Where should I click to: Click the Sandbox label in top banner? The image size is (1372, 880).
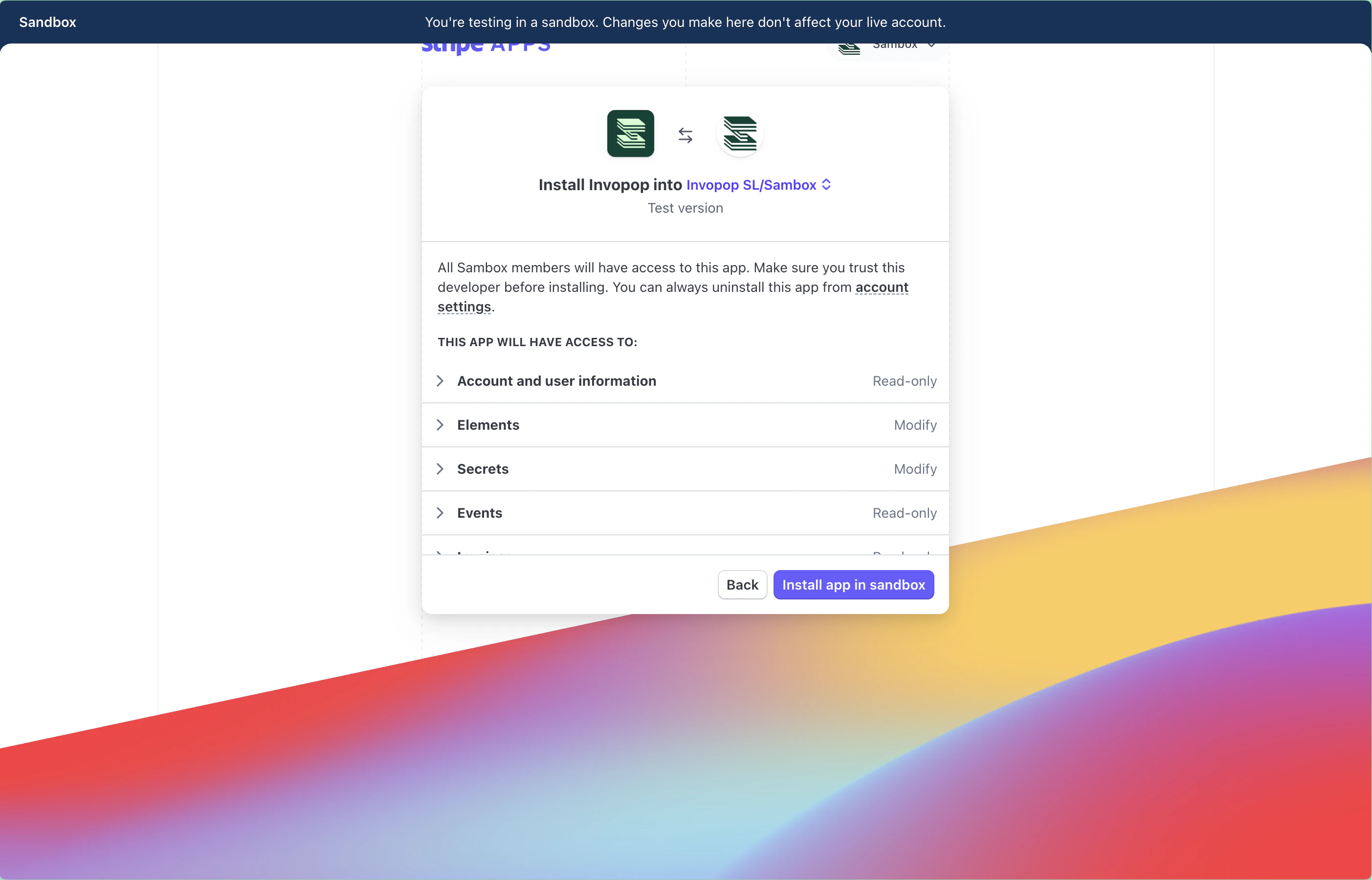[x=47, y=22]
